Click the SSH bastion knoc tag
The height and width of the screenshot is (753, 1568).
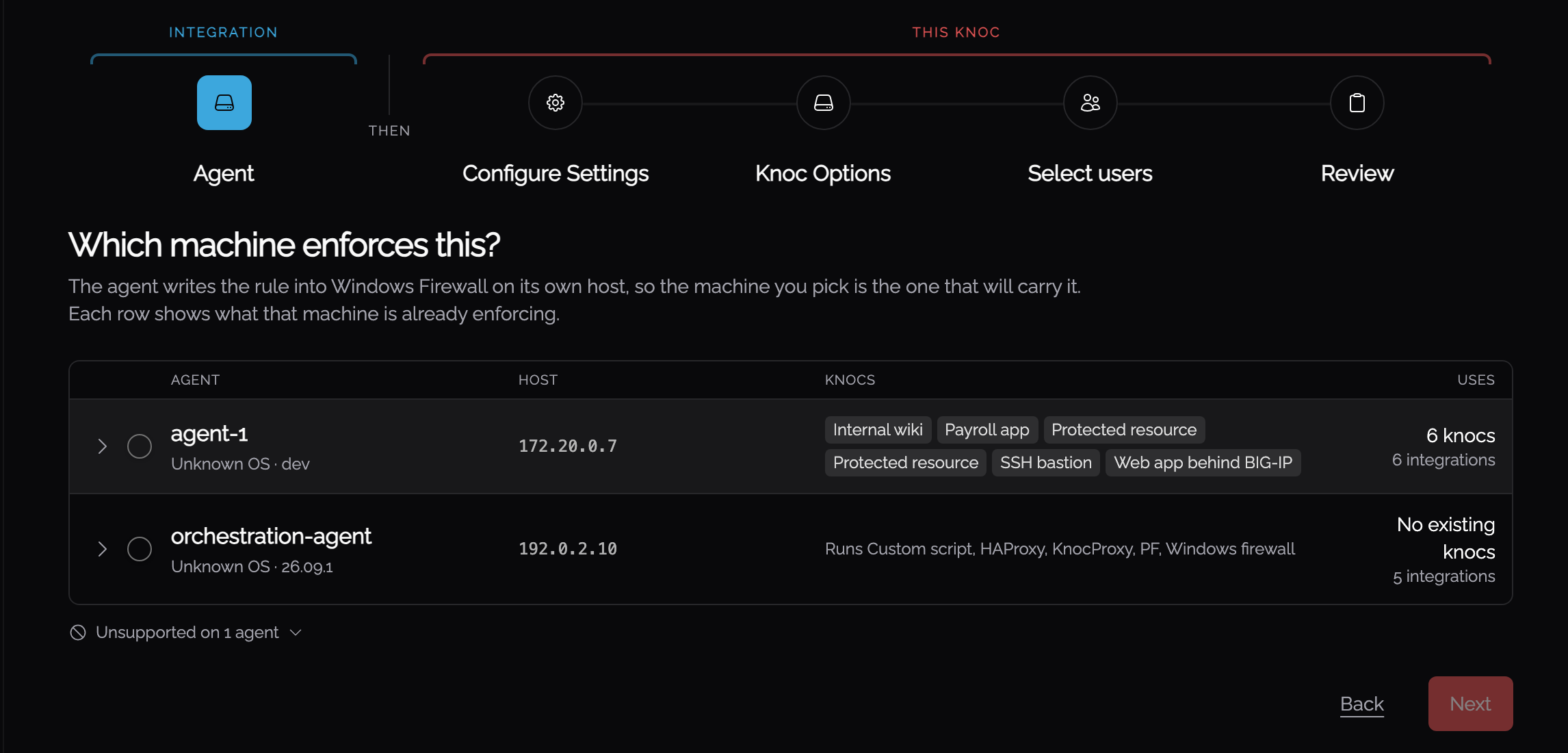(x=1046, y=463)
